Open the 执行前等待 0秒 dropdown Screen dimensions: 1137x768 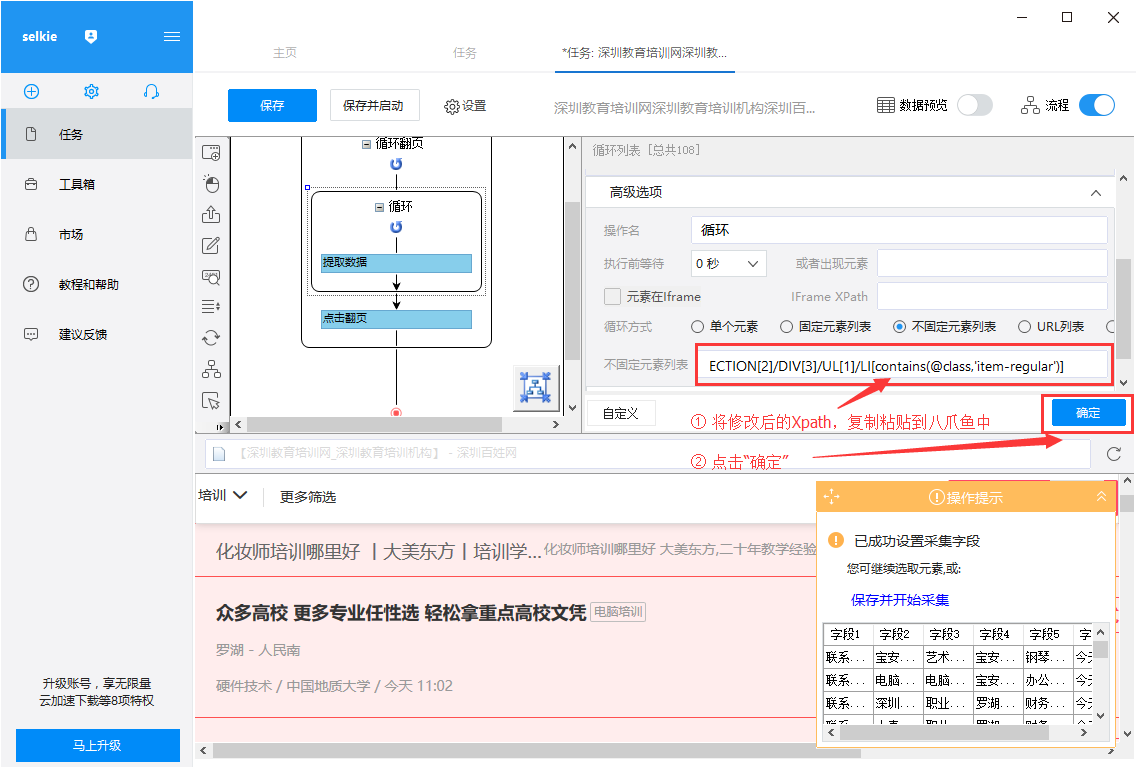click(x=728, y=264)
